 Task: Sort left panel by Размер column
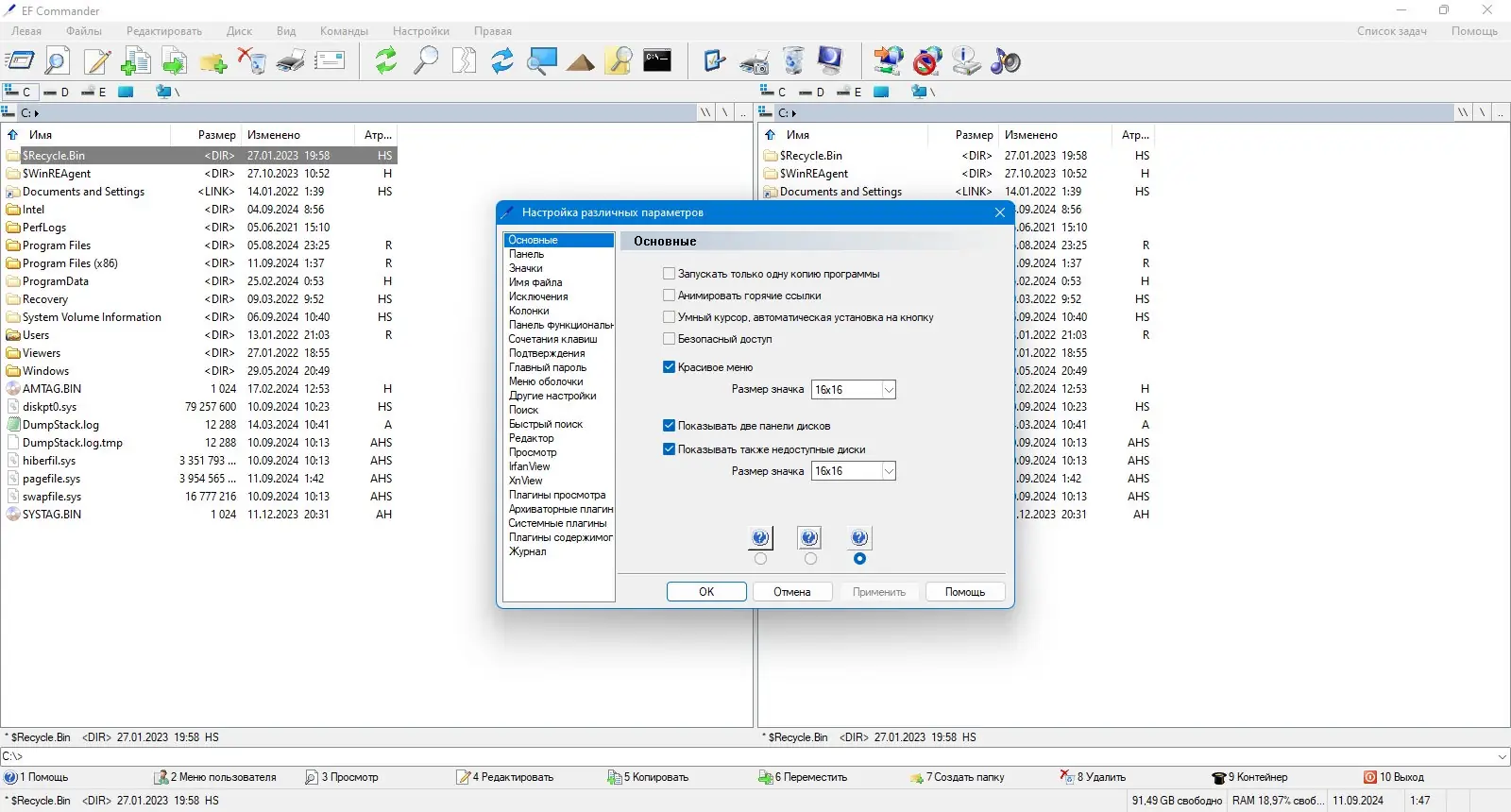[x=217, y=135]
